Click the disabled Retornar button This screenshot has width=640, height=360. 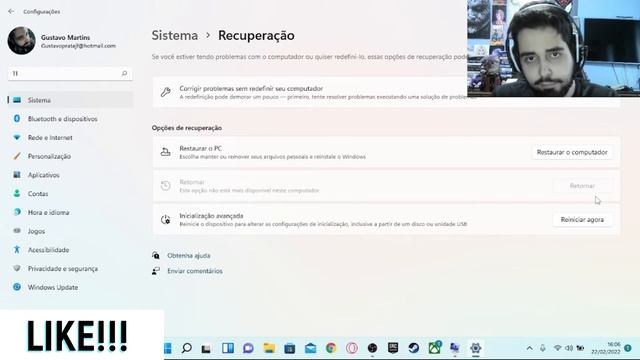coord(582,186)
